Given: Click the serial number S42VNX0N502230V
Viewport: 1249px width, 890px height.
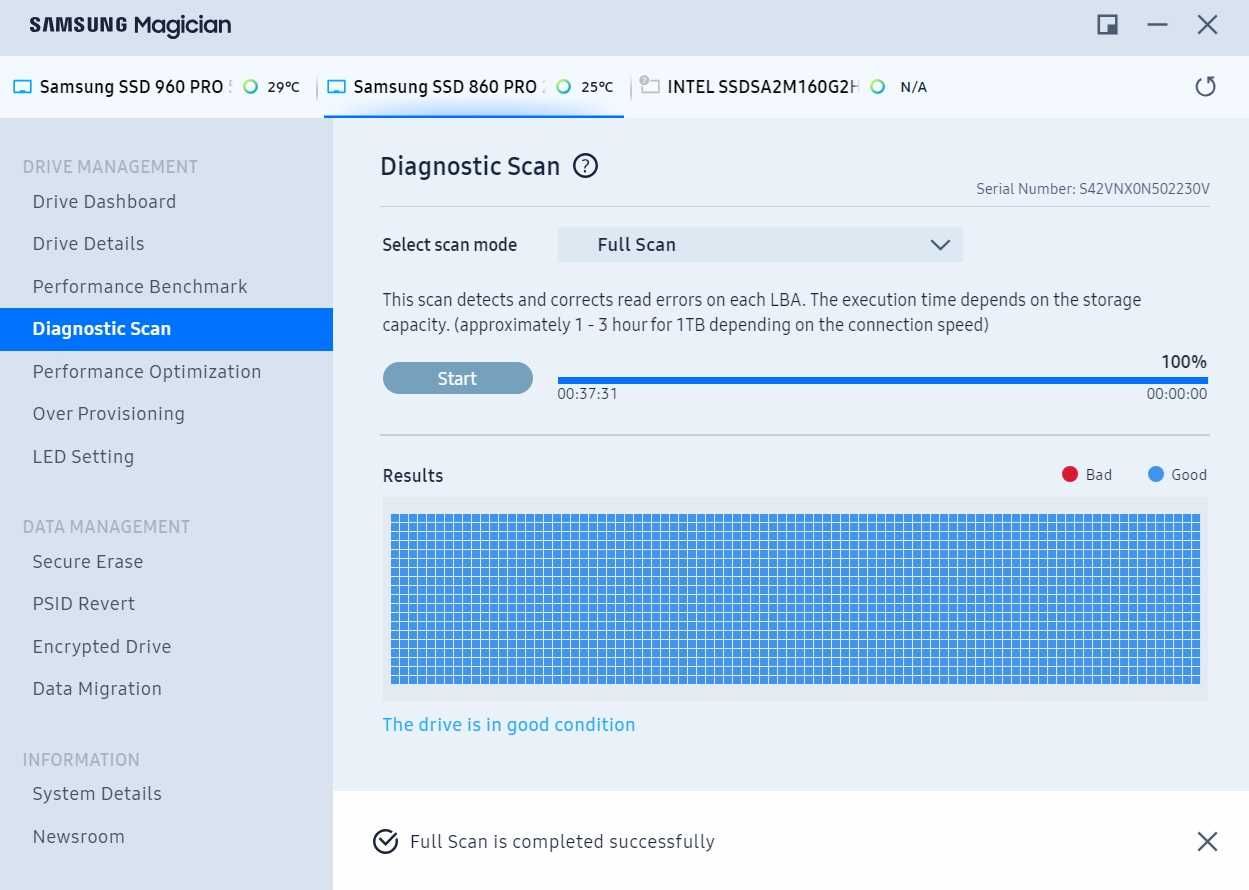Looking at the screenshot, I should (x=1144, y=189).
